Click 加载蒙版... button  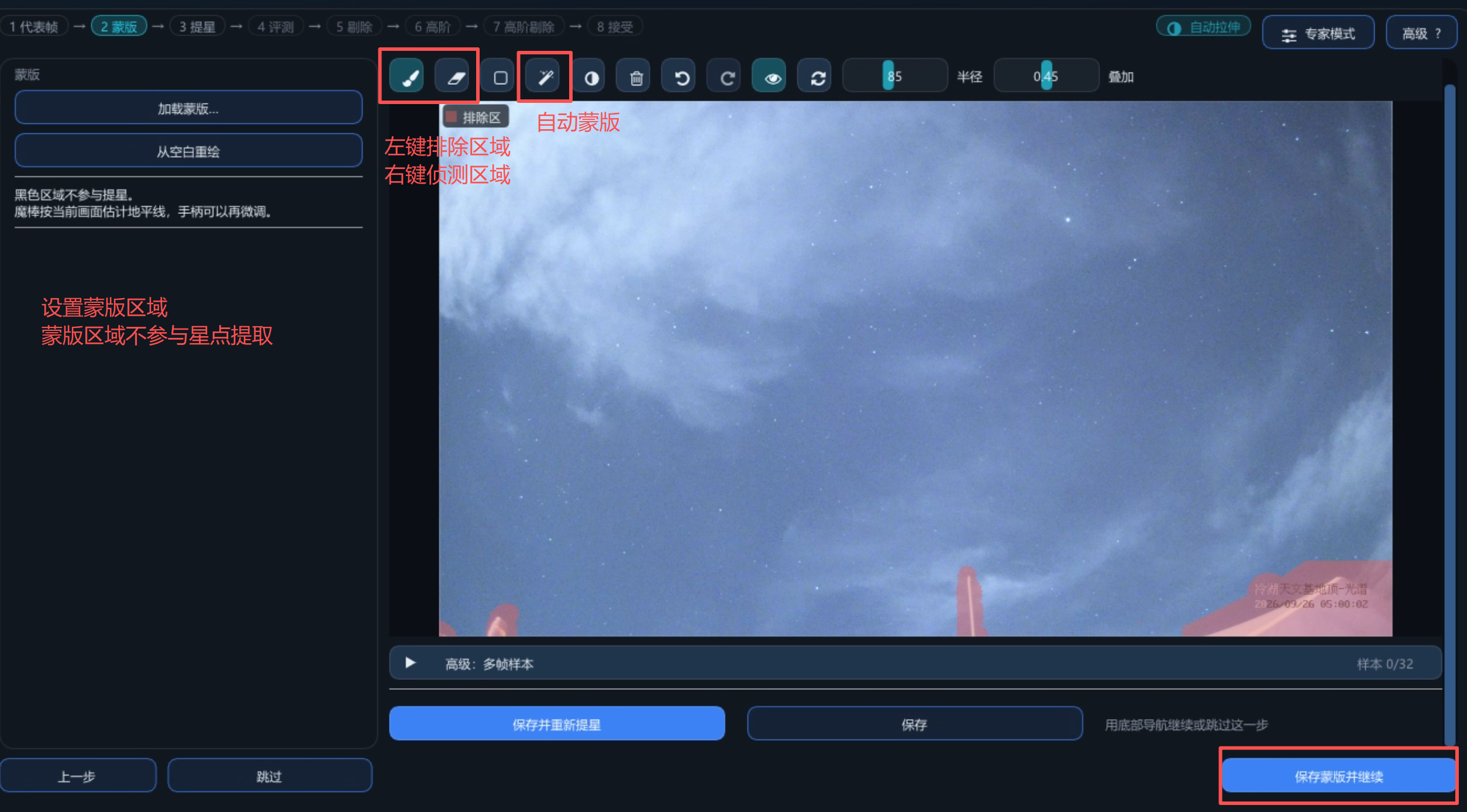188,108
